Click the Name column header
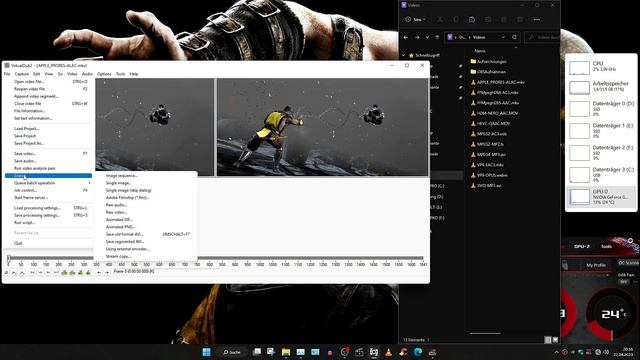The image size is (640, 360). pyautogui.click(x=480, y=51)
